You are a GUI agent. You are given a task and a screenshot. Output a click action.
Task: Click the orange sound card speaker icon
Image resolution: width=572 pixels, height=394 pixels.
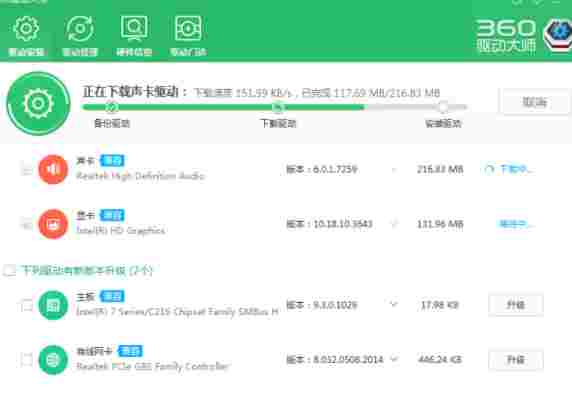point(53,169)
